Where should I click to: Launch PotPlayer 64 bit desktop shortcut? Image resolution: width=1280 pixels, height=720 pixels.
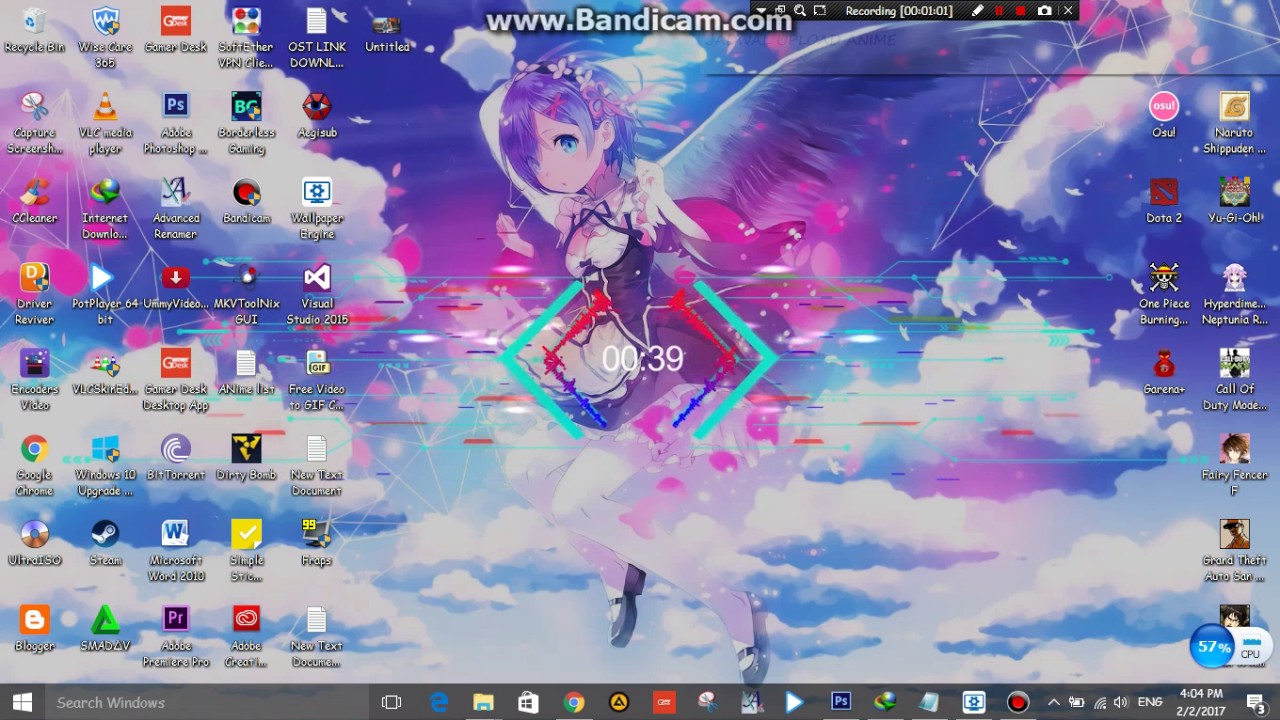tap(105, 294)
